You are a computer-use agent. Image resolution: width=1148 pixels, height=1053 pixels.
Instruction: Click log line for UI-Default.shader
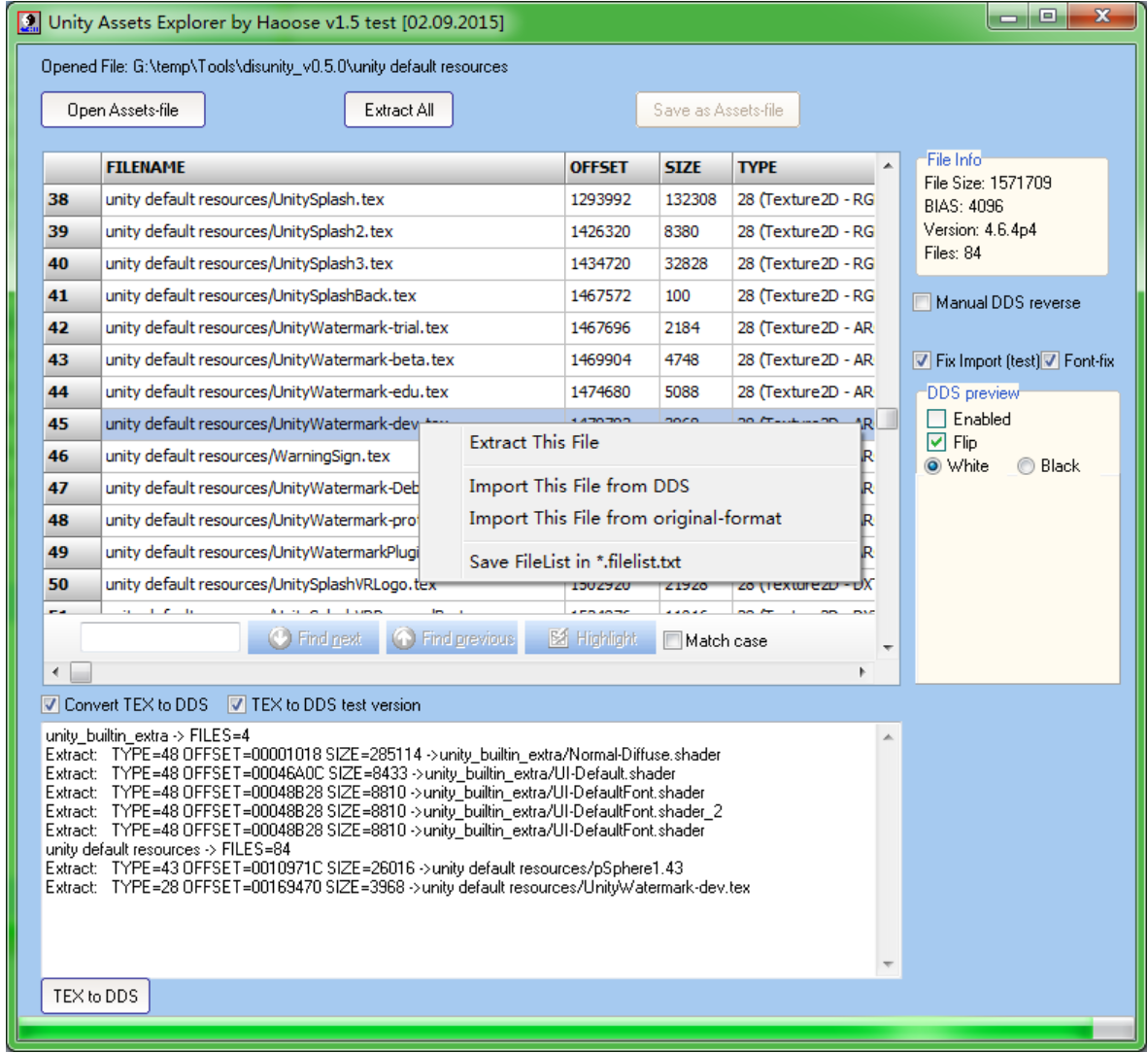click(360, 773)
